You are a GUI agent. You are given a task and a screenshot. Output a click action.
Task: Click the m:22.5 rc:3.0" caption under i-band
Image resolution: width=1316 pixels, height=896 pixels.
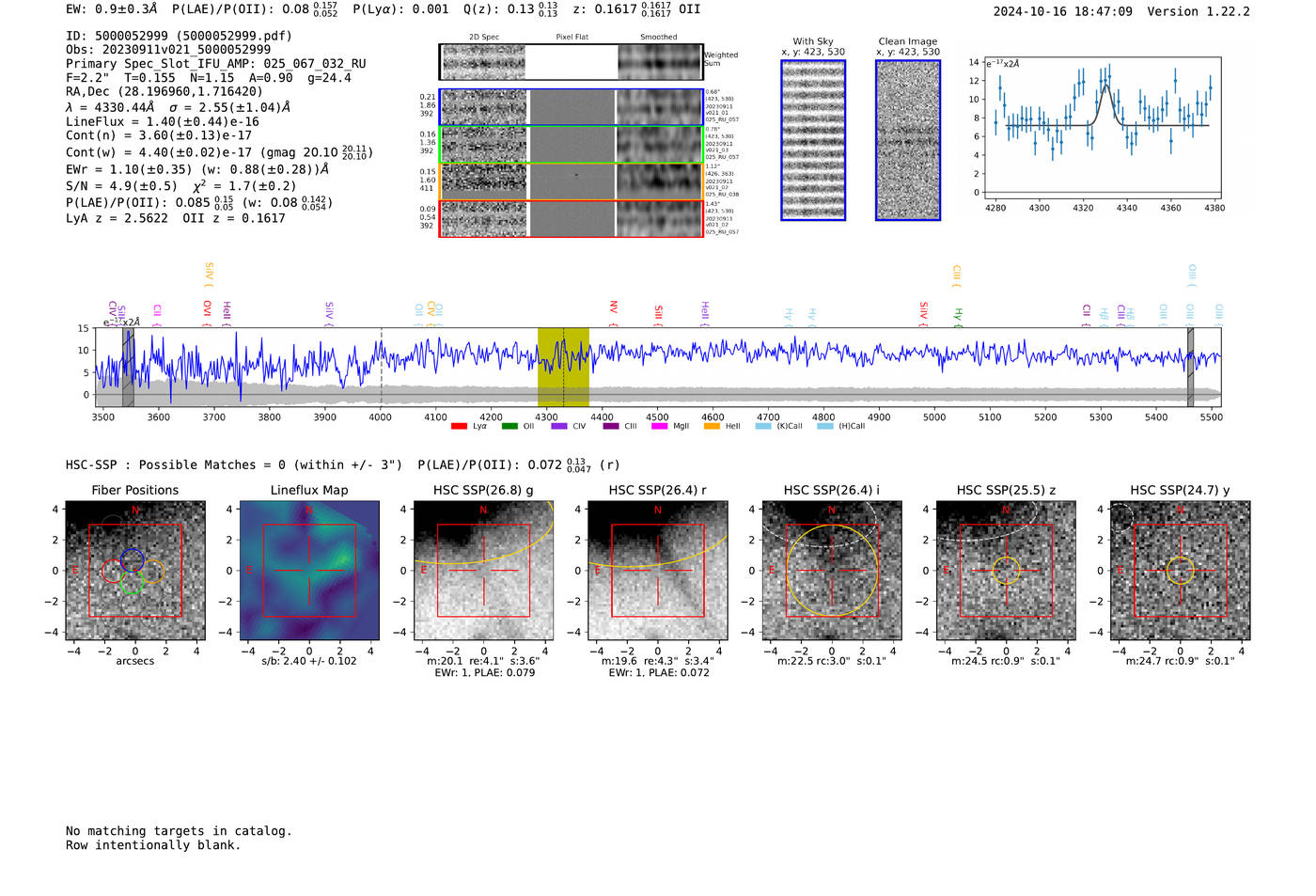pyautogui.click(x=832, y=661)
